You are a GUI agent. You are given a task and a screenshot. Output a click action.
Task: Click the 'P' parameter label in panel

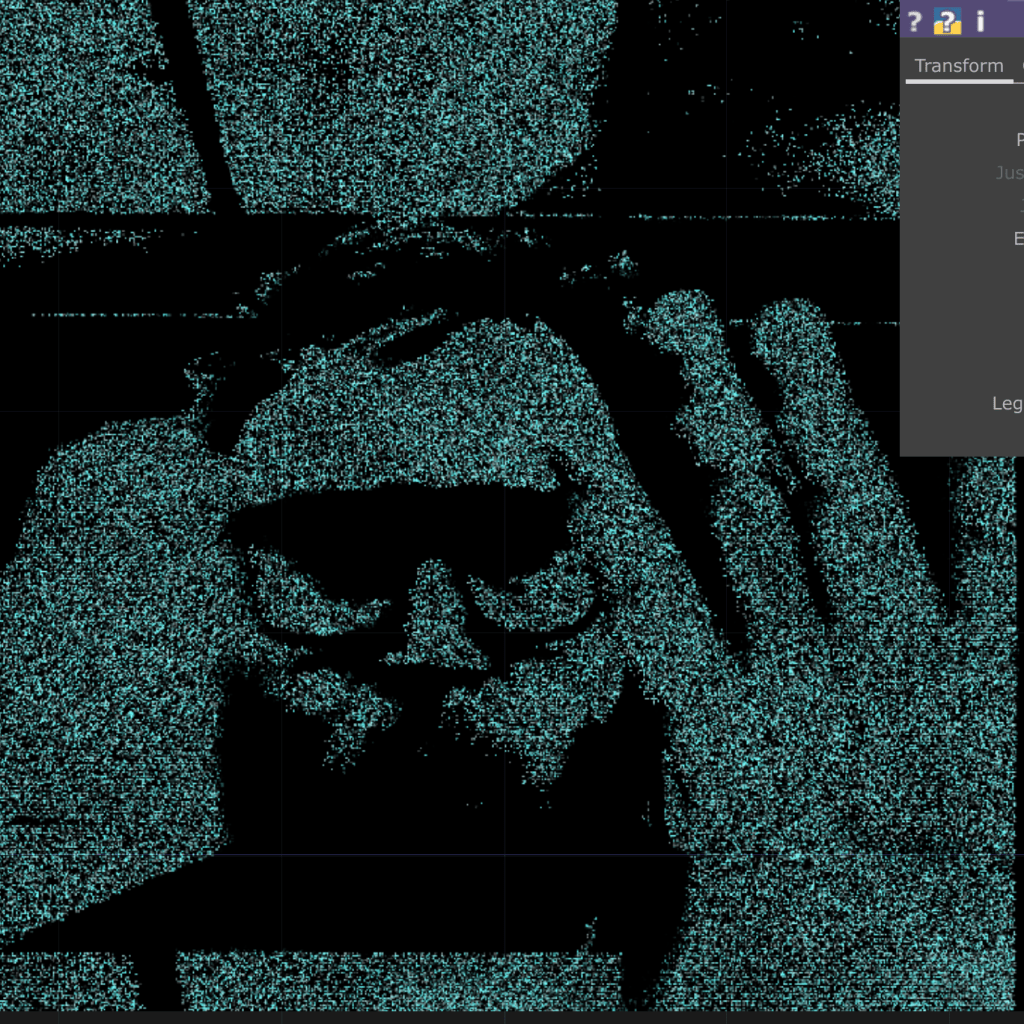[1019, 140]
